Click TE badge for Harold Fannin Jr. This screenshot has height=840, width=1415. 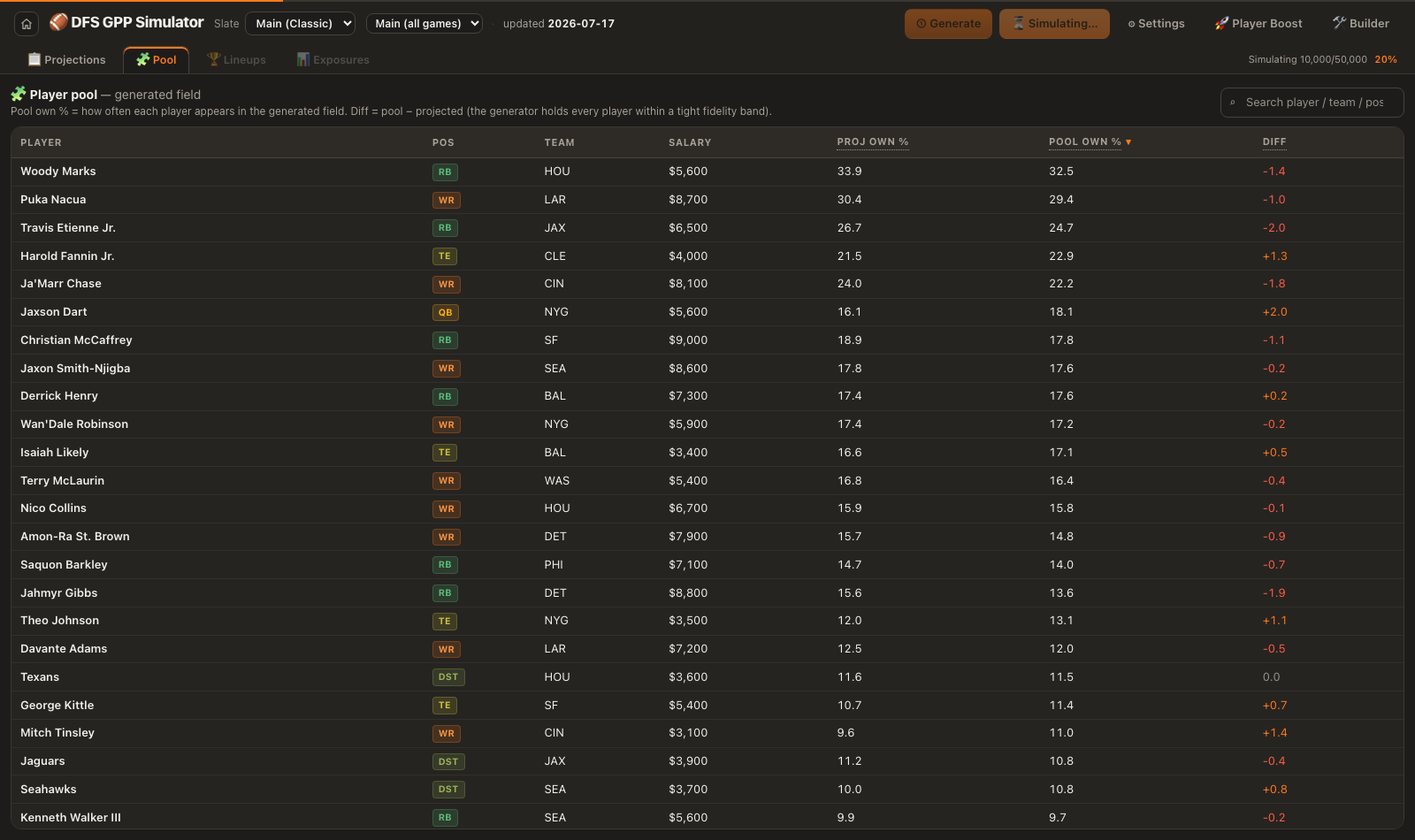[x=445, y=256]
